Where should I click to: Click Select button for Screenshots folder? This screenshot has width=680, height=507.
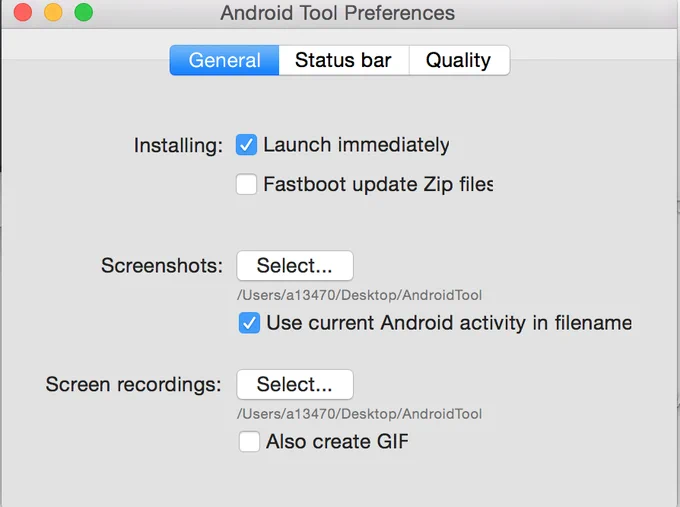295,265
